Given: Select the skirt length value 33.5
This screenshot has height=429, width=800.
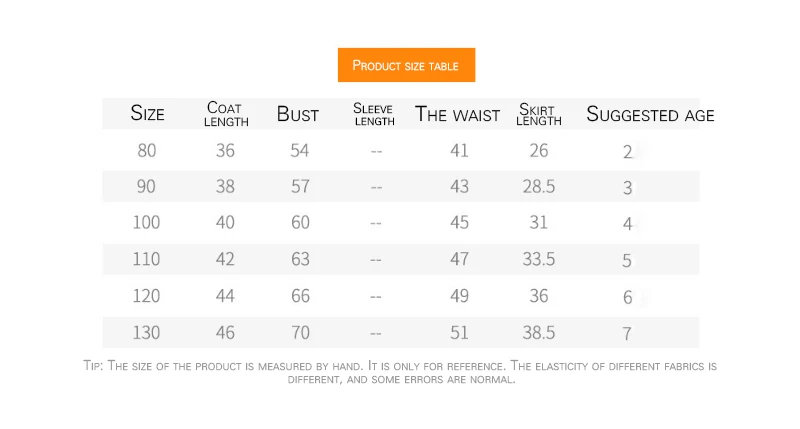Looking at the screenshot, I should (539, 259).
